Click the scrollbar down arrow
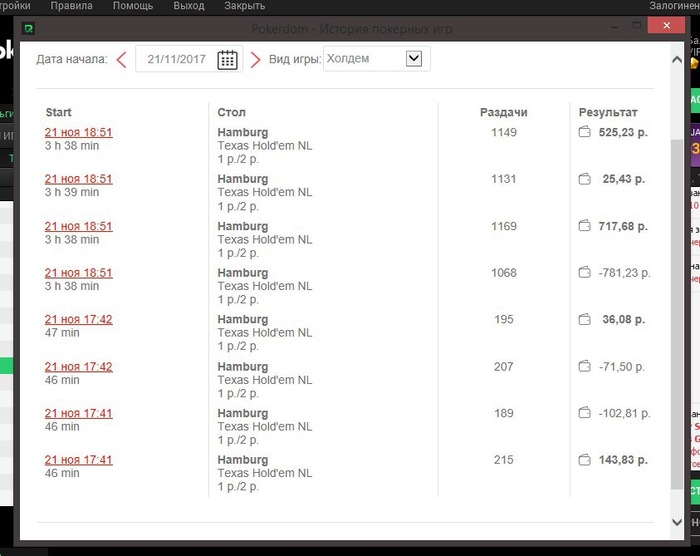 coord(677,522)
